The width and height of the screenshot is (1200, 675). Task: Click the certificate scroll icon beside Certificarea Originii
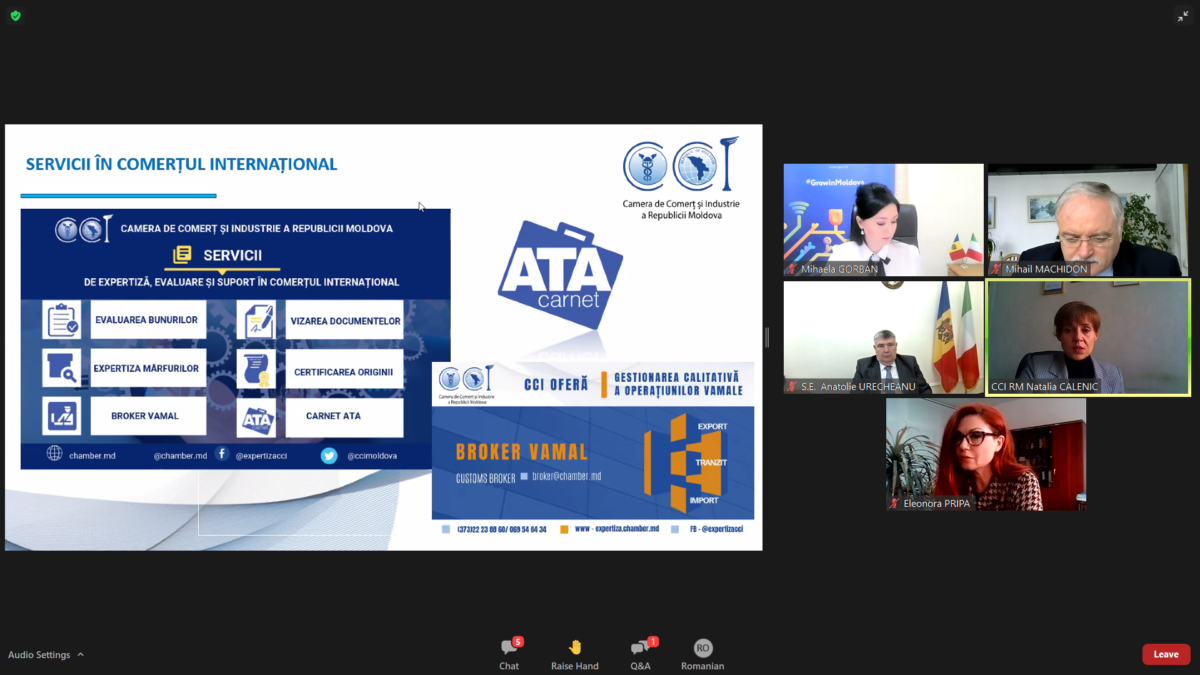[256, 368]
